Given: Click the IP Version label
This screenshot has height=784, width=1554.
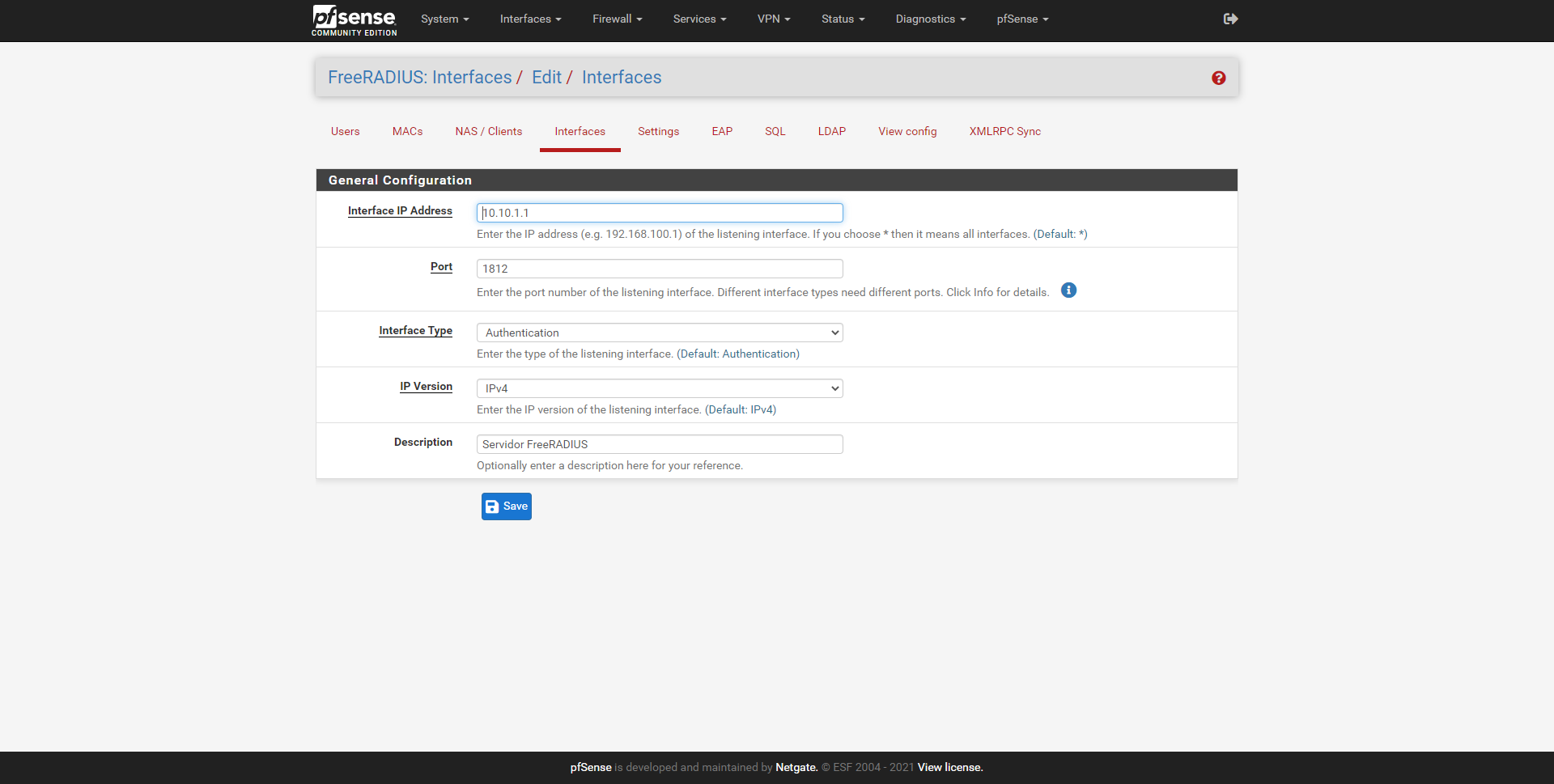Looking at the screenshot, I should point(426,386).
